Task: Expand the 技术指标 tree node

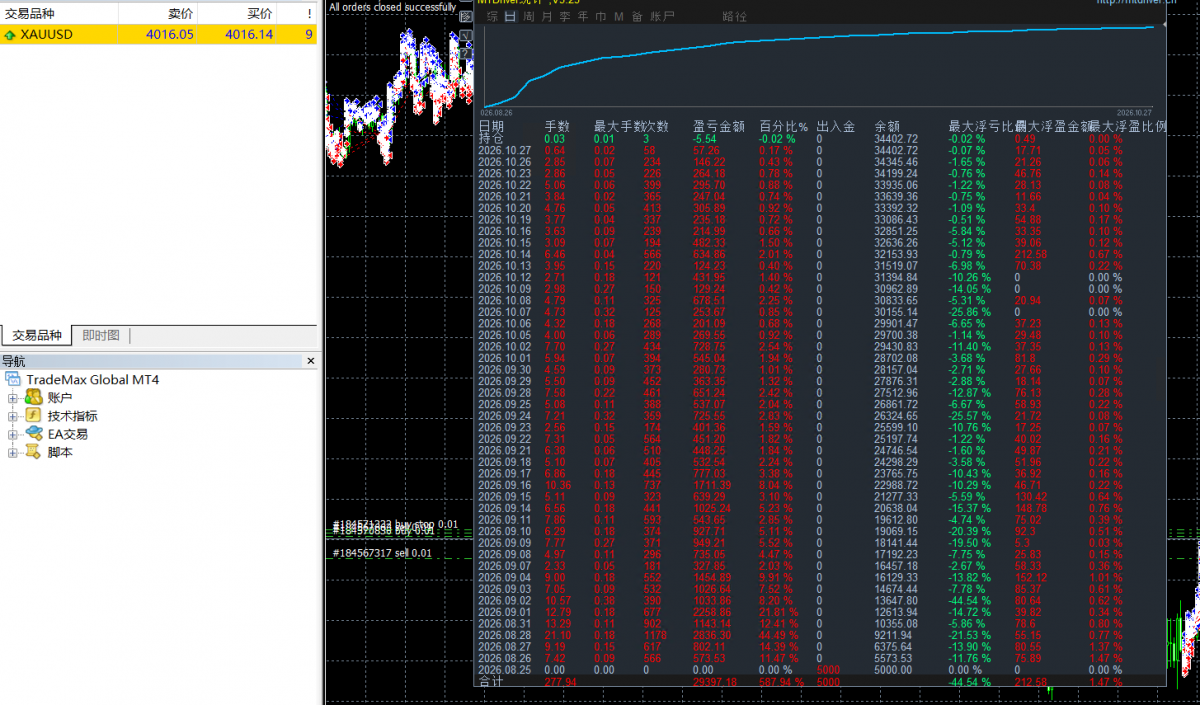Action: tap(13, 416)
